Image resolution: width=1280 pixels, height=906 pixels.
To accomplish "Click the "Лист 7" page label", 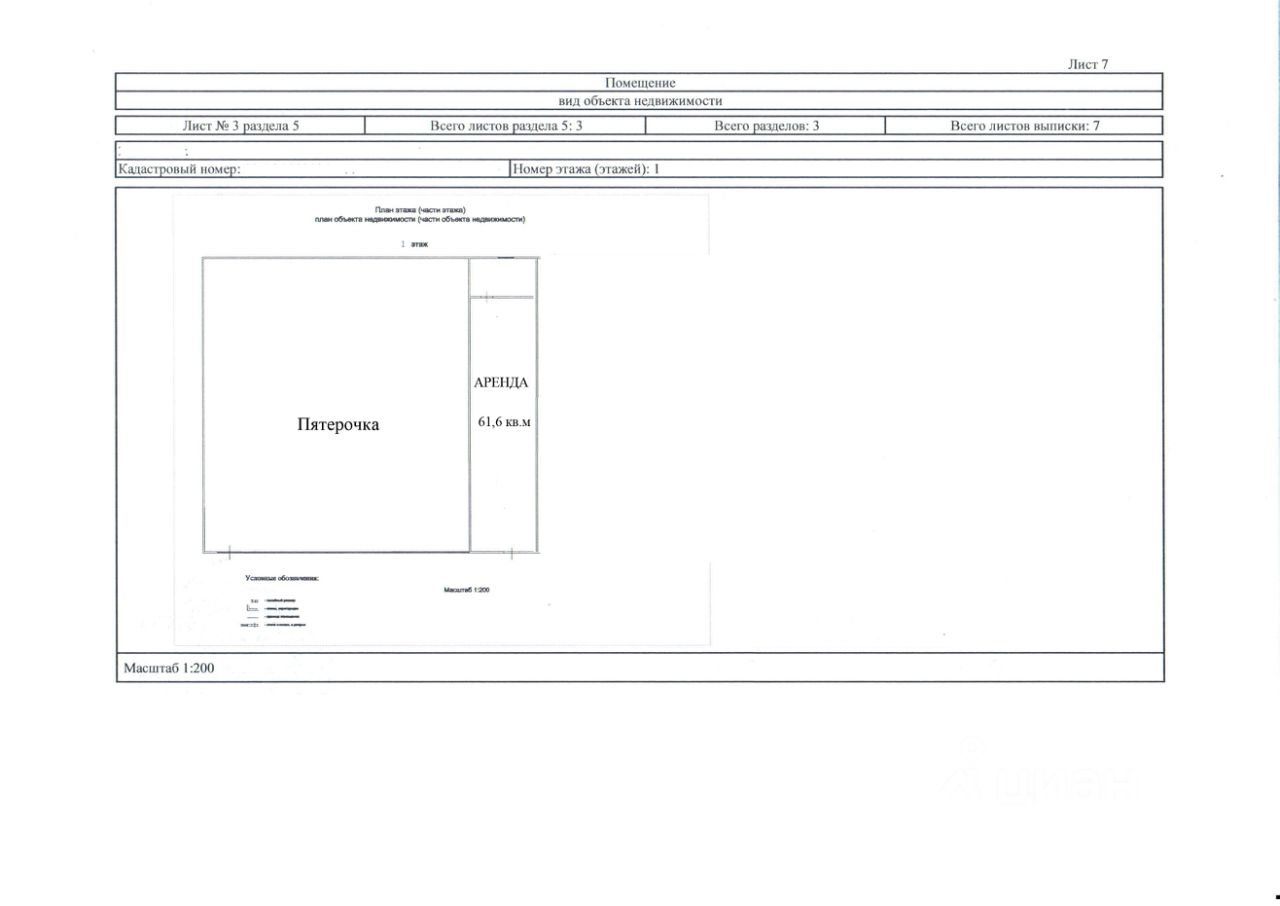I will [x=1088, y=65].
